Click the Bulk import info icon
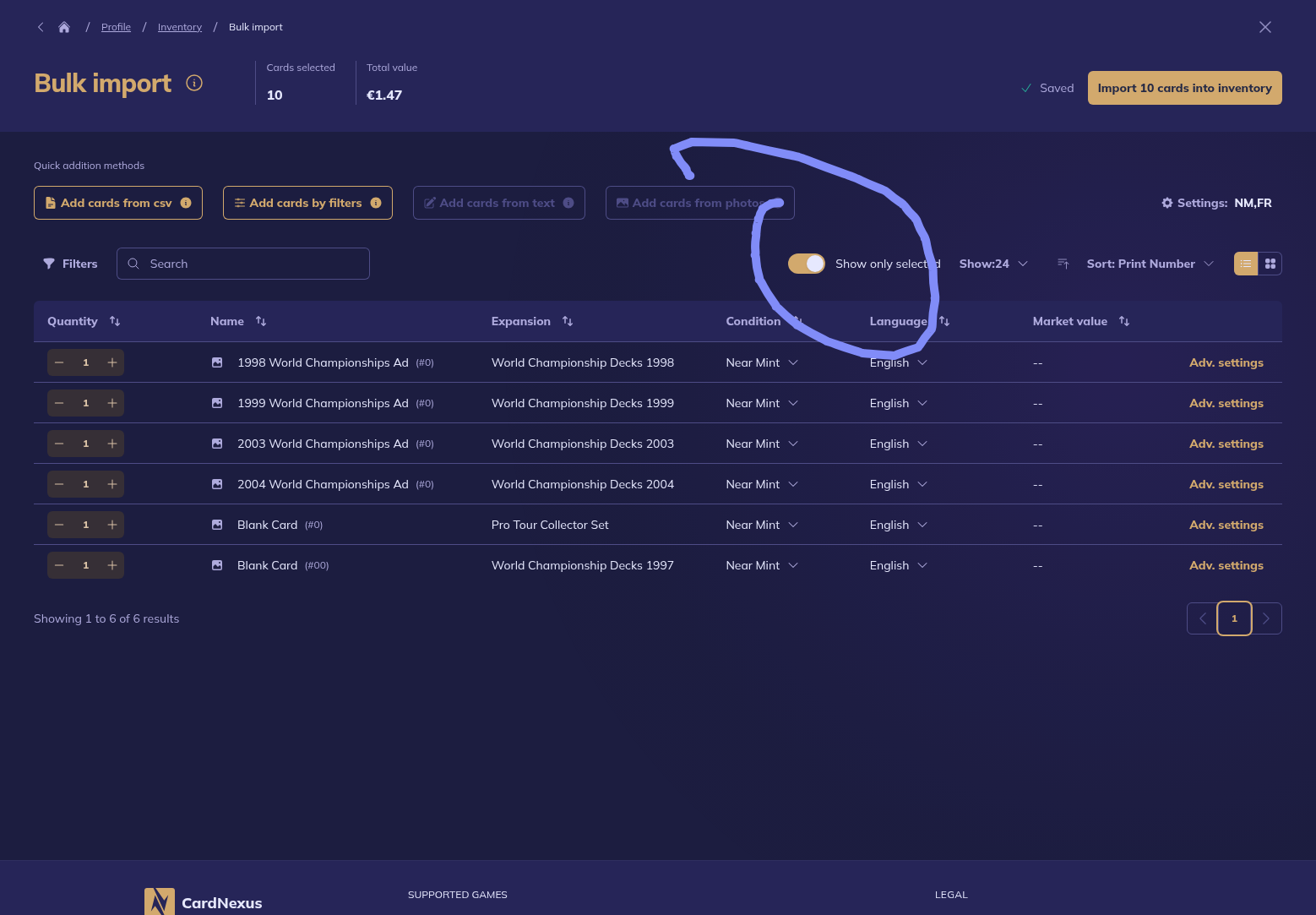This screenshot has height=915, width=1316. point(194,83)
